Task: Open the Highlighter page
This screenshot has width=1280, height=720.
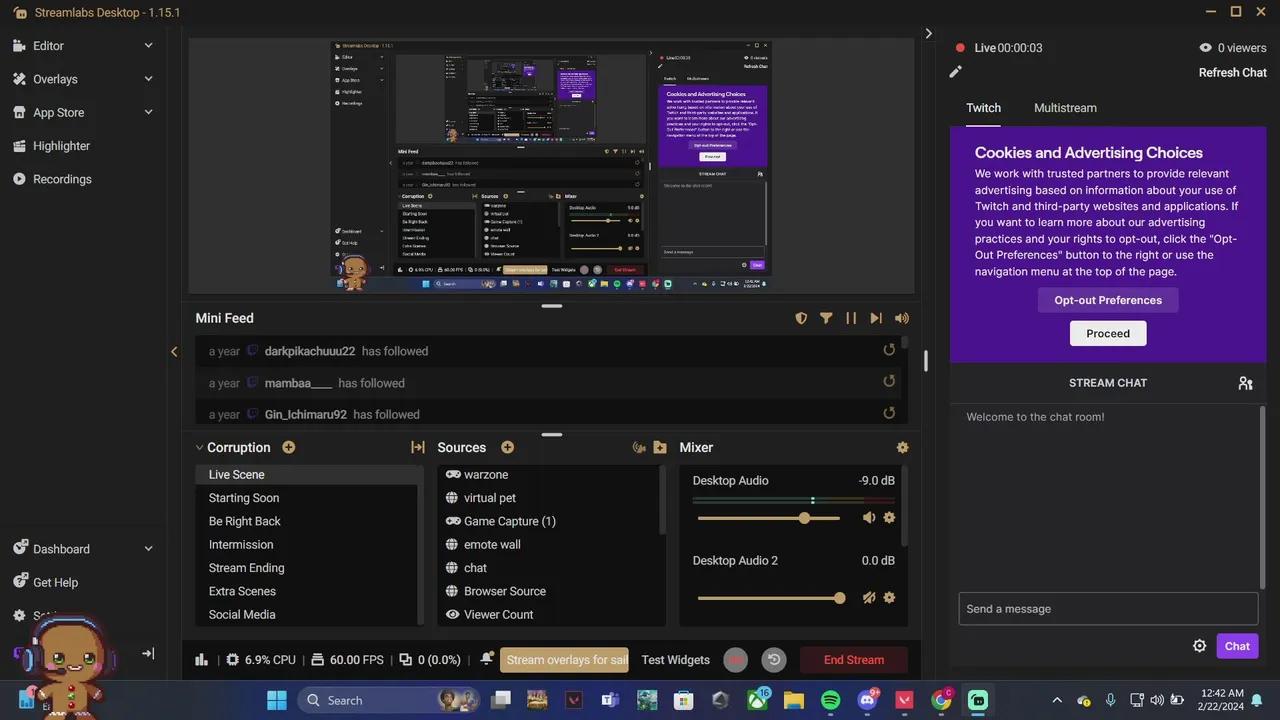Action: pos(61,146)
